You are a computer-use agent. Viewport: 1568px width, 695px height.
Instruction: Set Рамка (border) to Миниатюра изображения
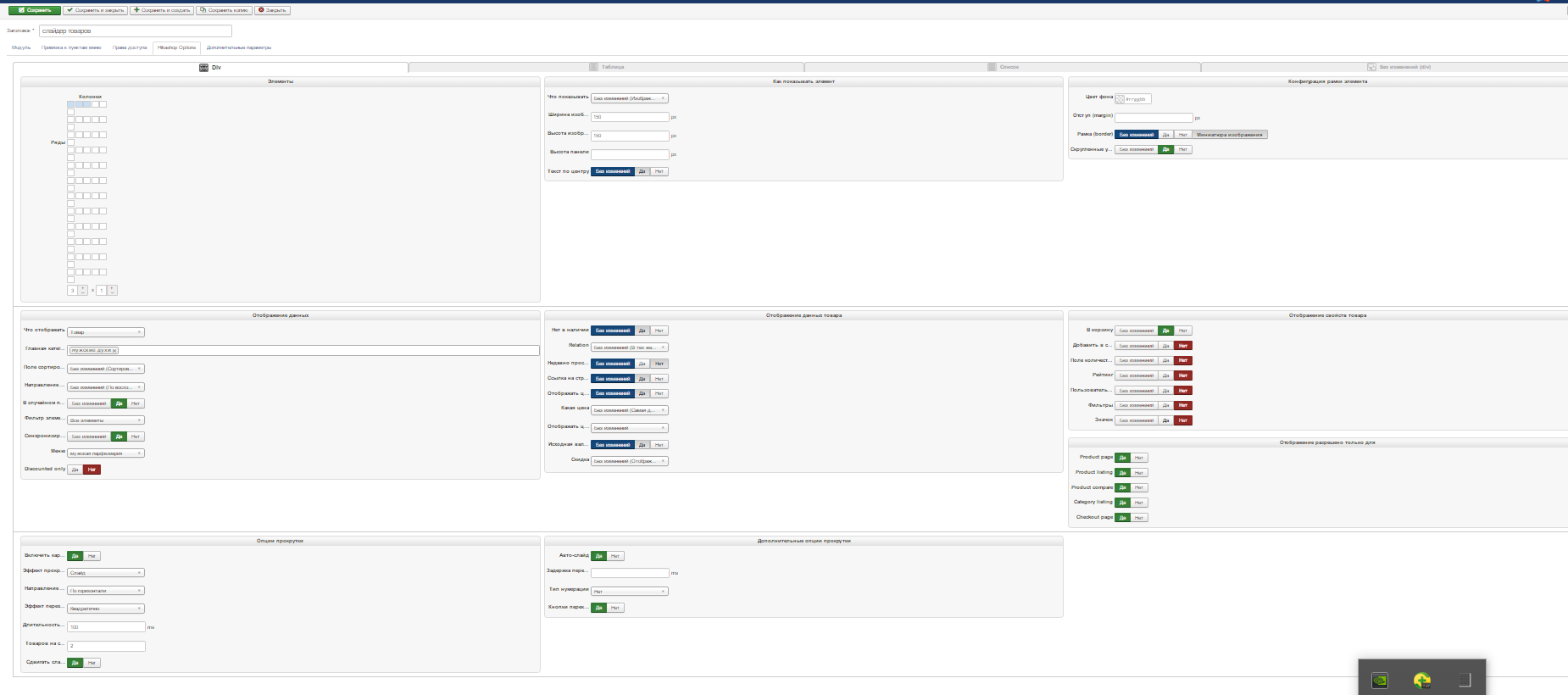point(1230,135)
